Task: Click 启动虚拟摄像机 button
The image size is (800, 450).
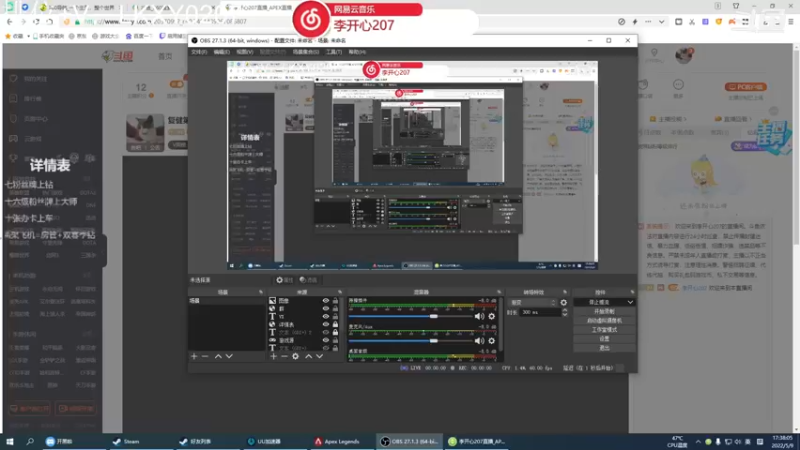Action: (x=604, y=320)
